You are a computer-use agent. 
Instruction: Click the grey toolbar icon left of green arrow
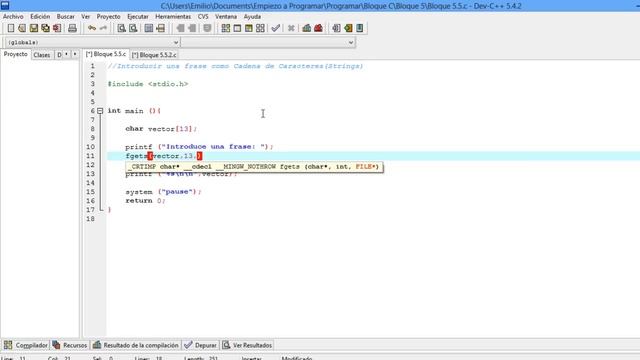coord(336,28)
